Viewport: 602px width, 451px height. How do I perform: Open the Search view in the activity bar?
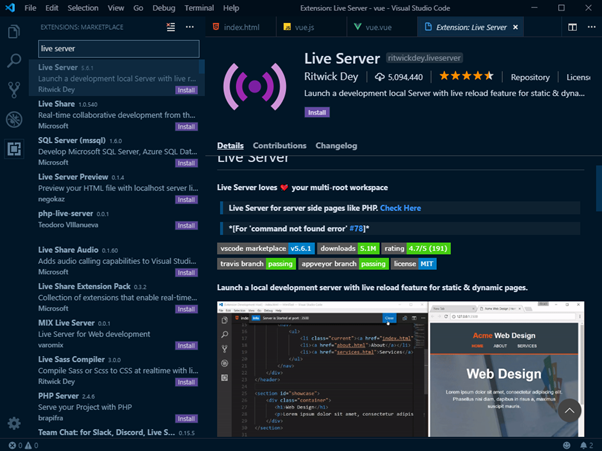[14, 61]
